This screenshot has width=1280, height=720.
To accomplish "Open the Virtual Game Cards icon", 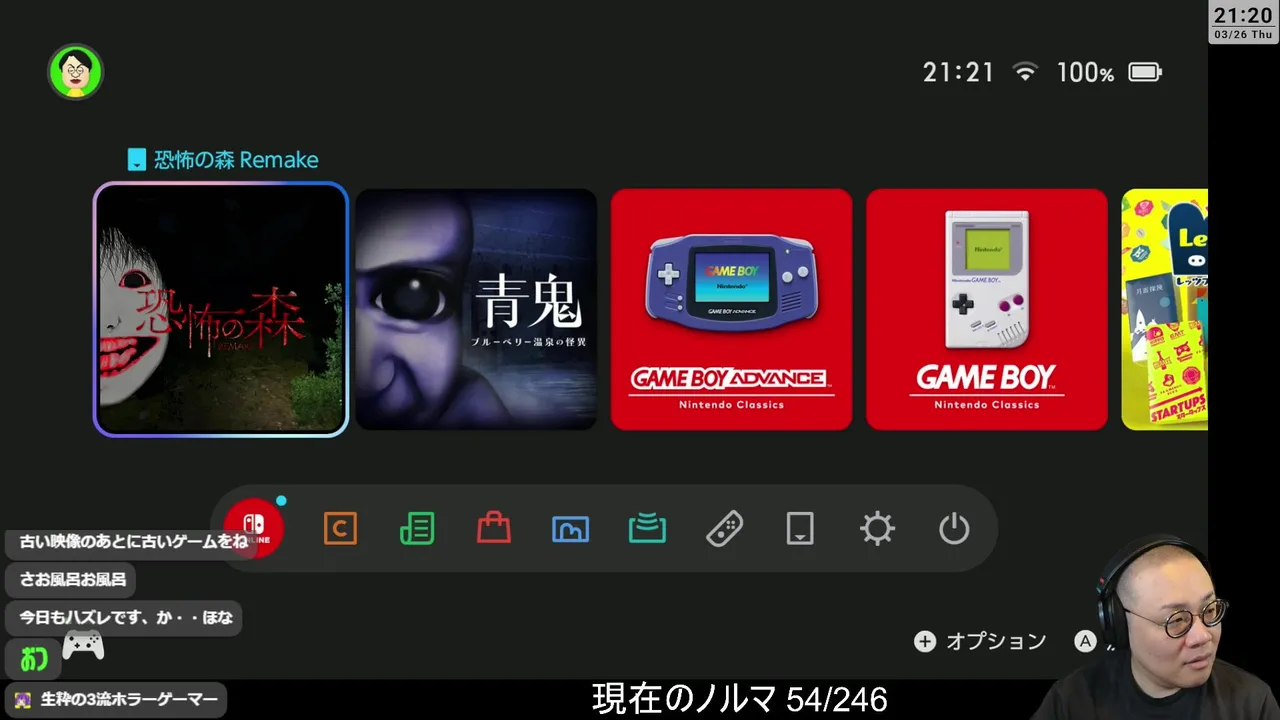I will click(800, 528).
